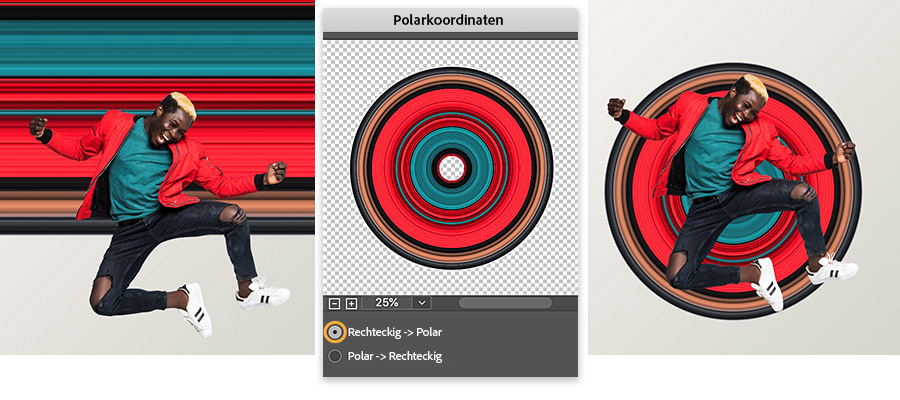Click the zoom out minus icon
Image resolution: width=900 pixels, height=400 pixels.
334,304
